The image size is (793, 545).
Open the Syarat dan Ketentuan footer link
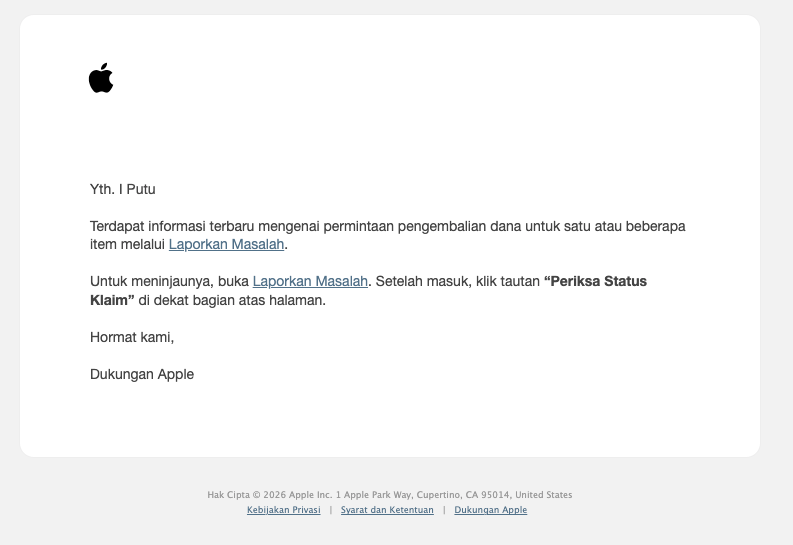[387, 510]
